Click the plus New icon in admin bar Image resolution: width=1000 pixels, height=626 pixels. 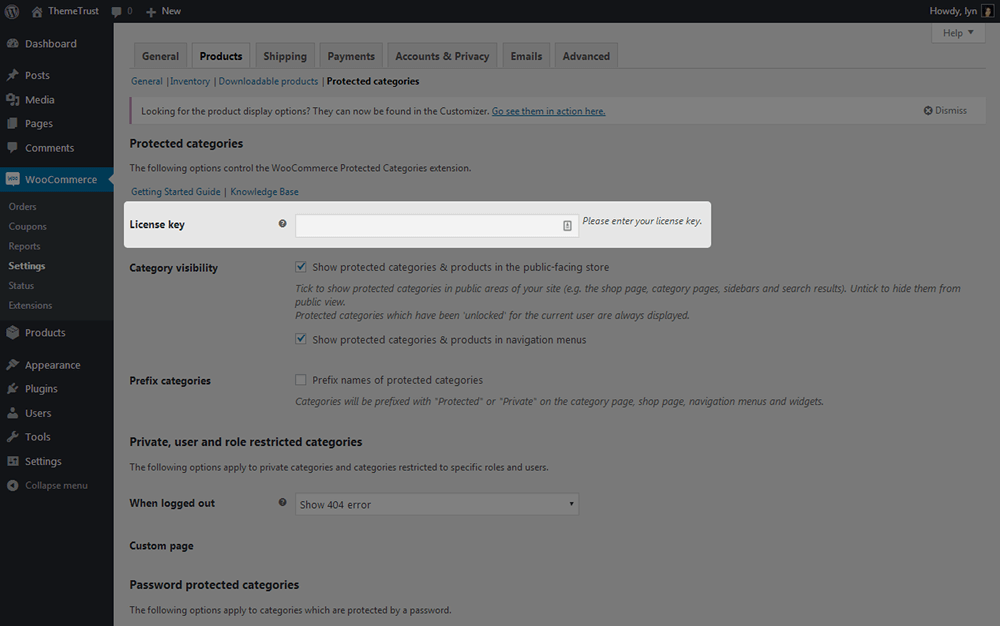[151, 11]
